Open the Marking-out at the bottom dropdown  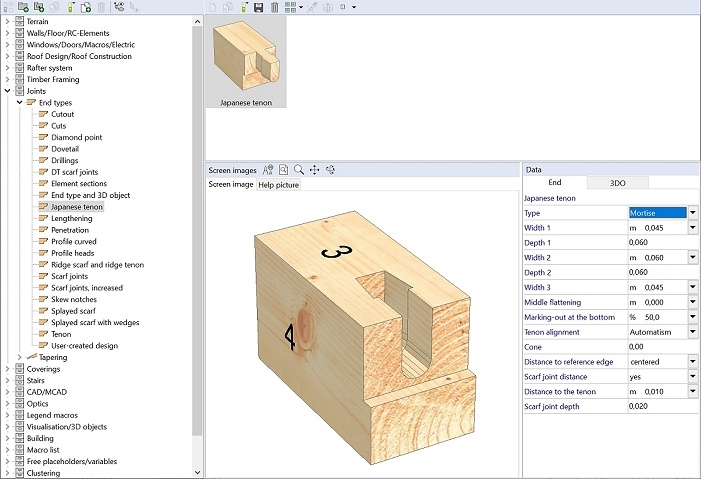(693, 317)
